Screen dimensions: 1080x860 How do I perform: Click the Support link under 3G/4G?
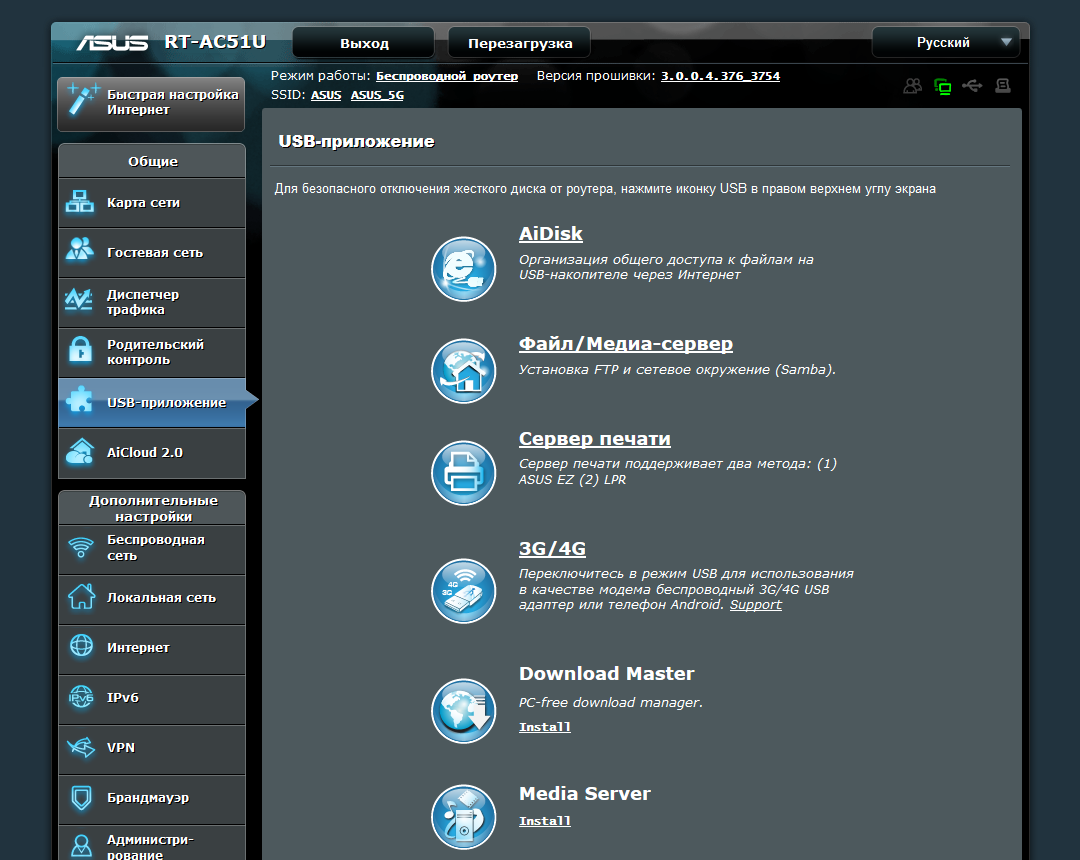pyautogui.click(x=756, y=605)
